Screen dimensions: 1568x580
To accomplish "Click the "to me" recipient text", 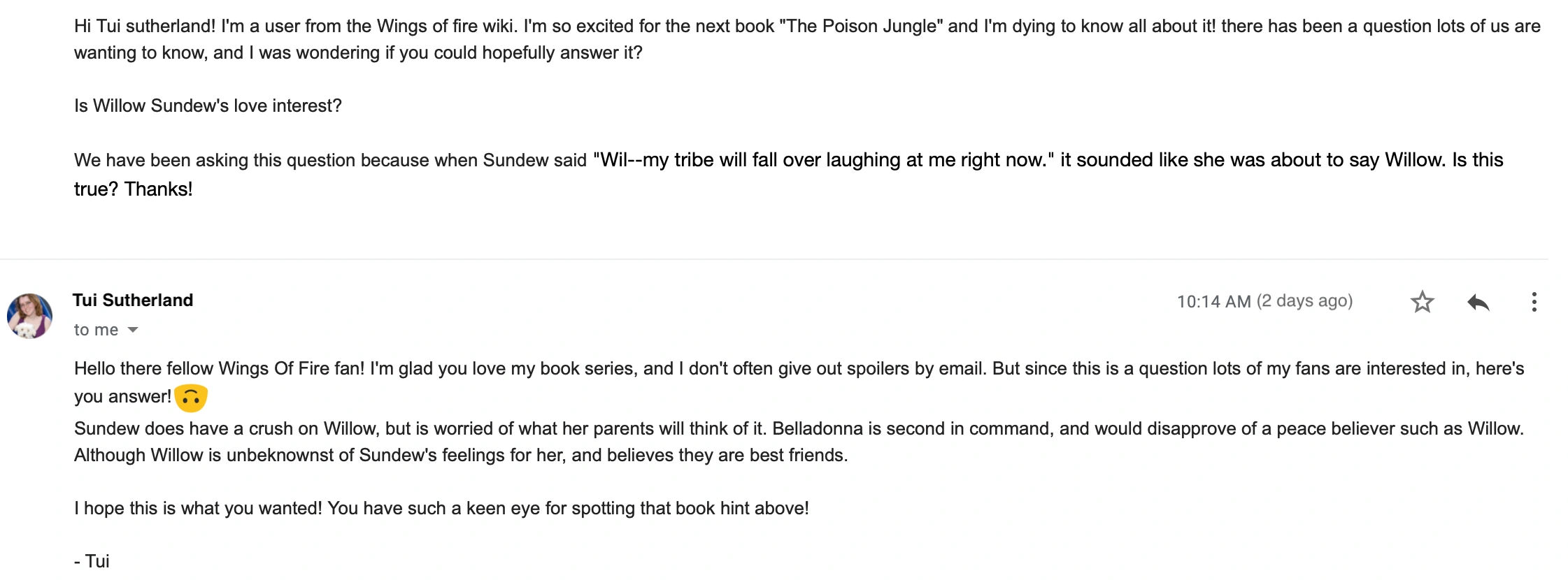I will tap(96, 330).
